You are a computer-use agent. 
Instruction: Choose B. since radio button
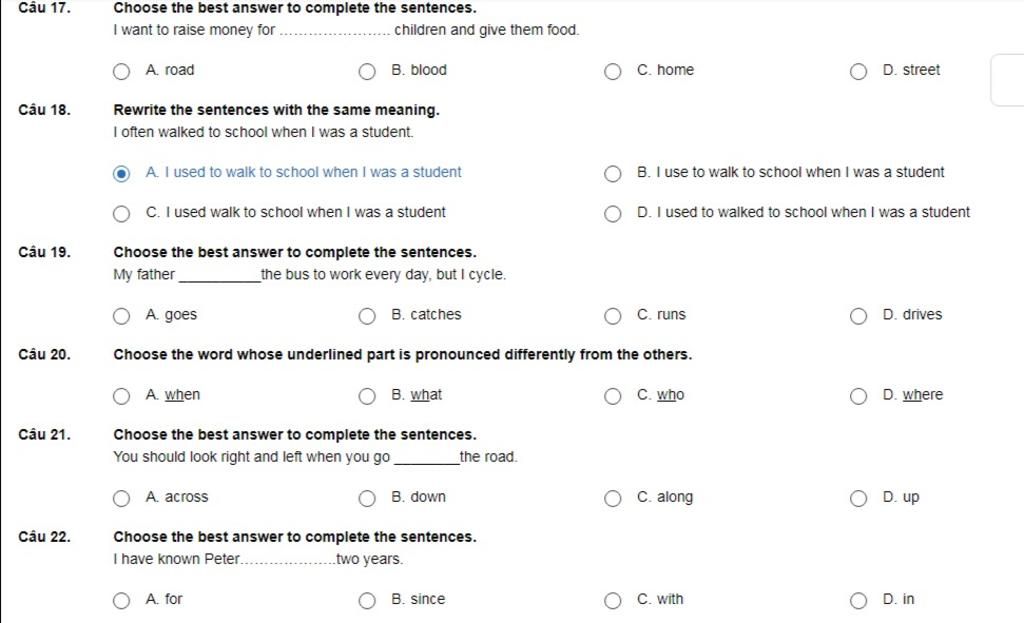(367, 600)
